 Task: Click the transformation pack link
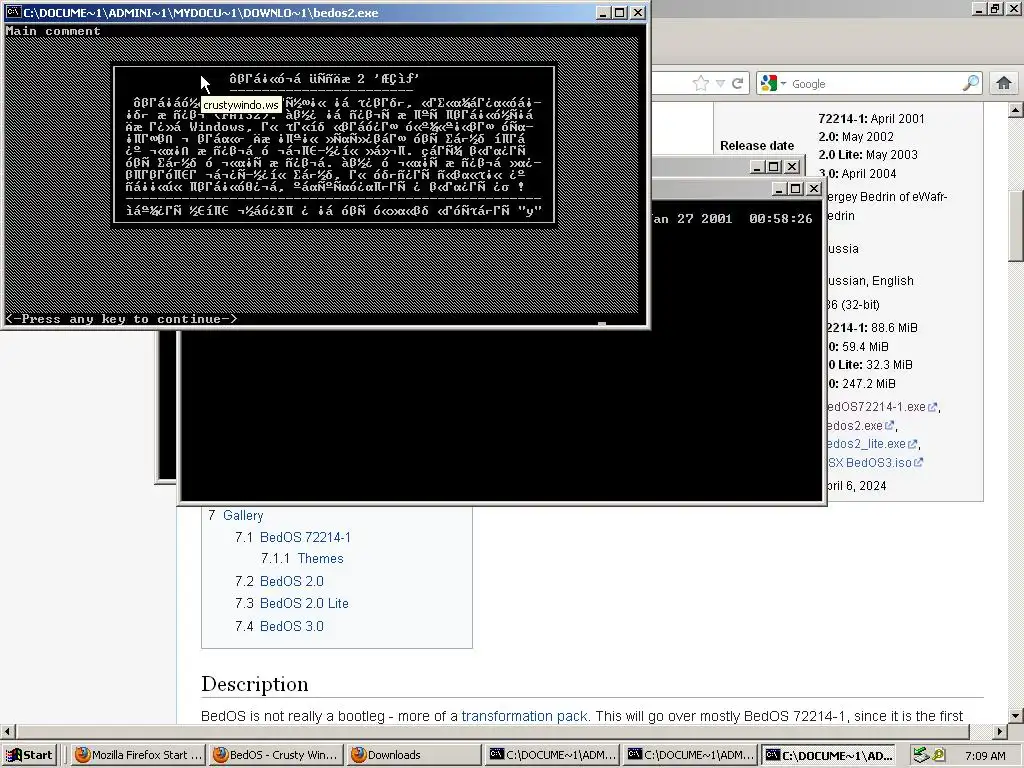click(524, 716)
